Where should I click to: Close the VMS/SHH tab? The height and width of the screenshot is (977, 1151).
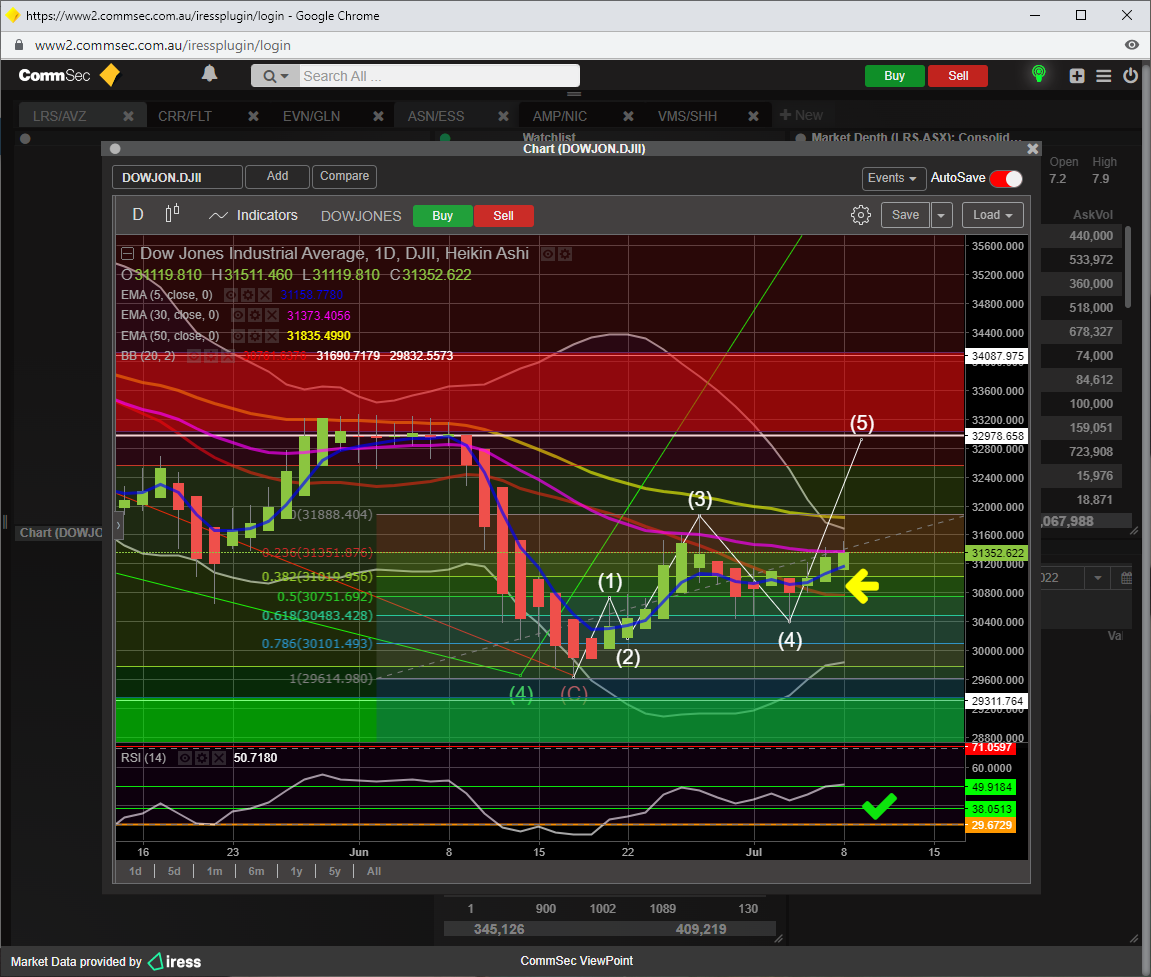pyautogui.click(x=753, y=116)
